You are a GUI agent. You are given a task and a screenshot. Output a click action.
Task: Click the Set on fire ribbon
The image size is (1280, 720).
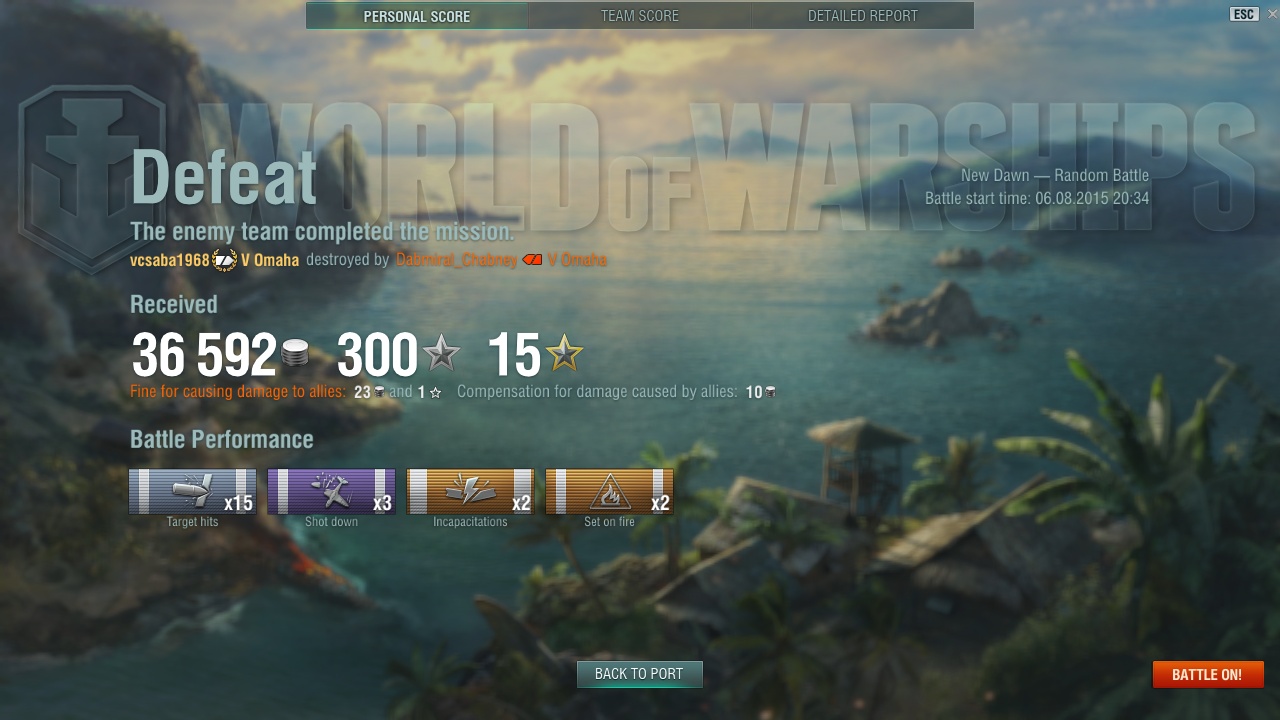point(609,491)
